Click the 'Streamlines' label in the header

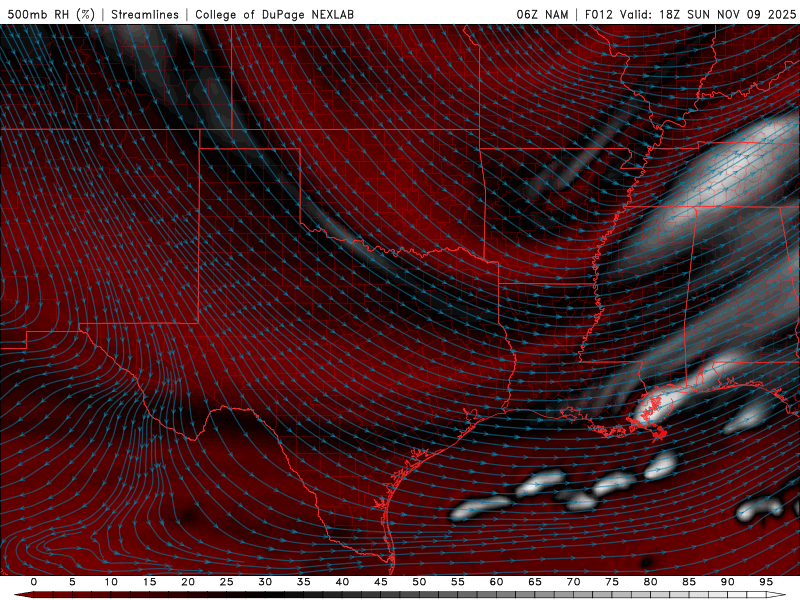(145, 14)
